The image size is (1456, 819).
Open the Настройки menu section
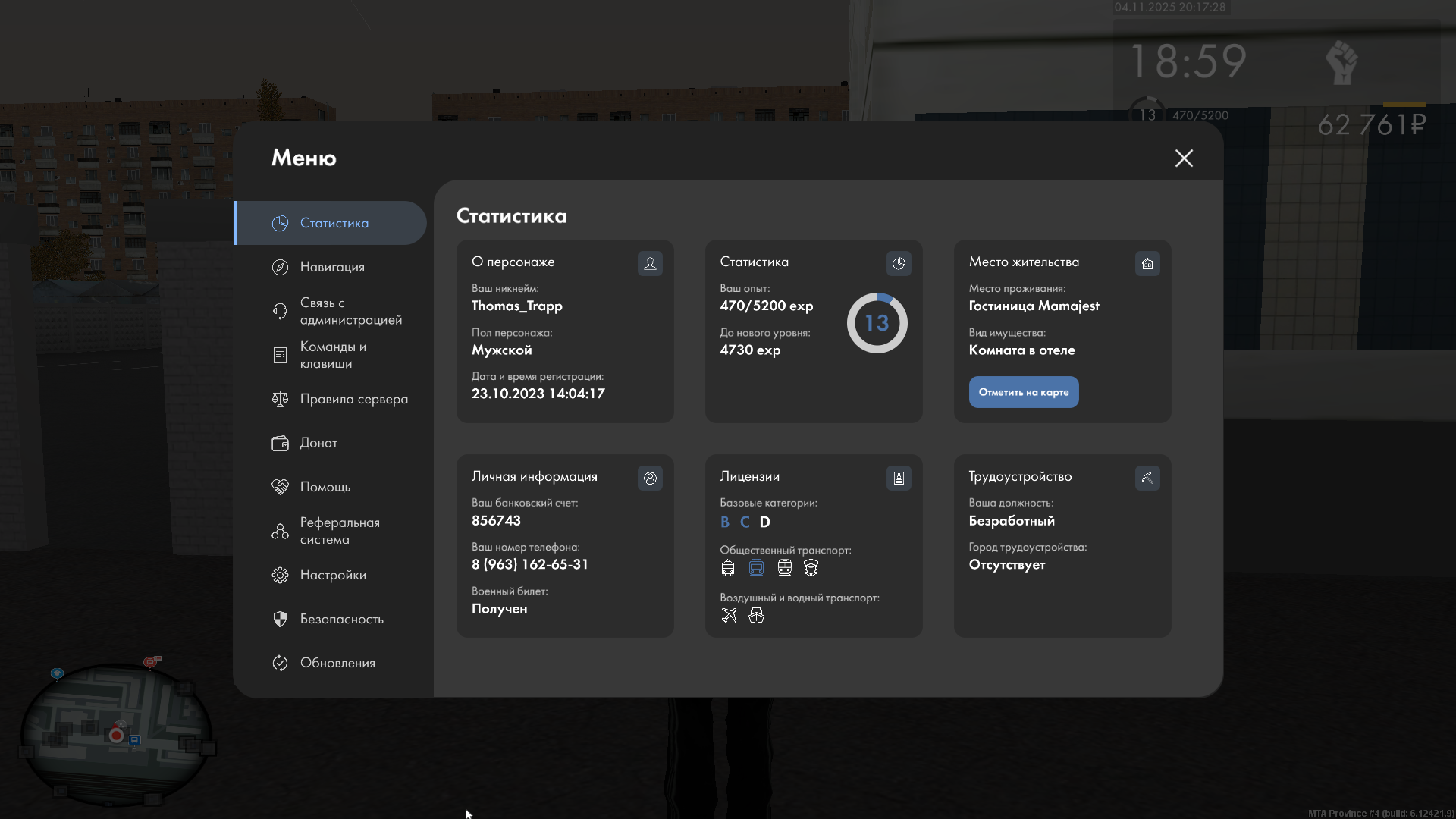coord(332,575)
